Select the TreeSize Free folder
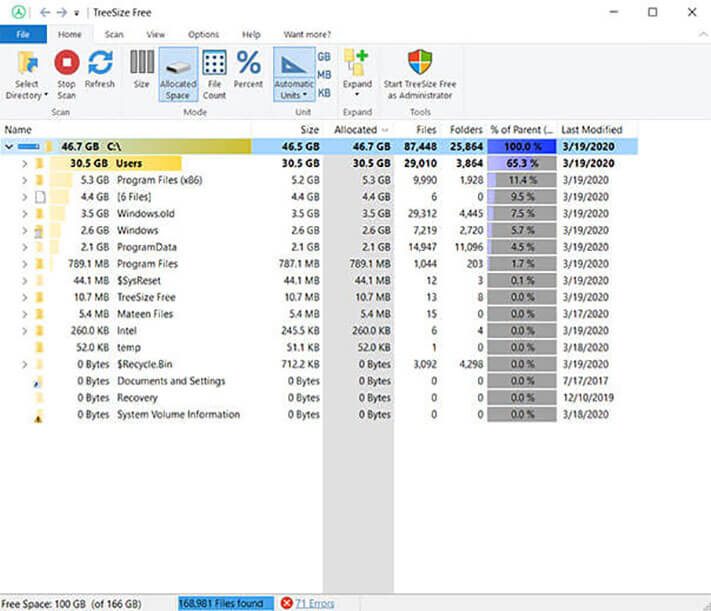Screen dimensions: 711x611 pos(146,298)
